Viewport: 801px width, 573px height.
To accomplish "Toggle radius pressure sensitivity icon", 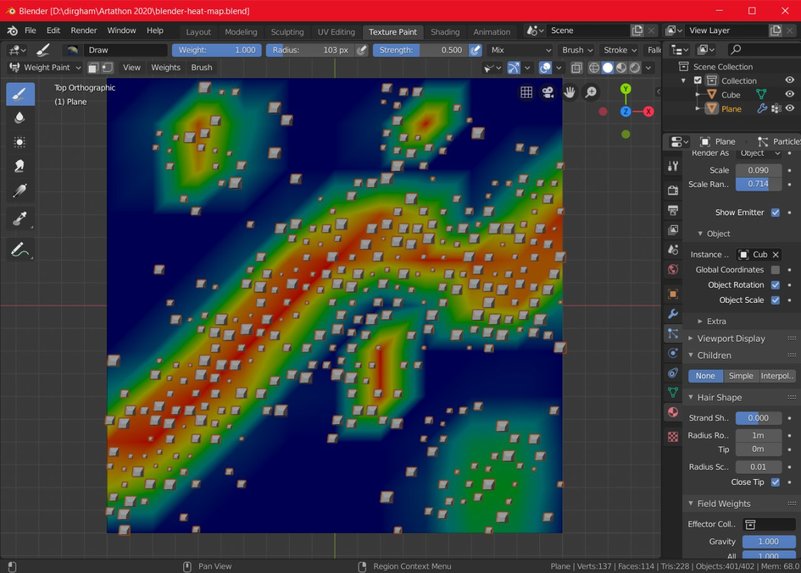I will pos(362,50).
